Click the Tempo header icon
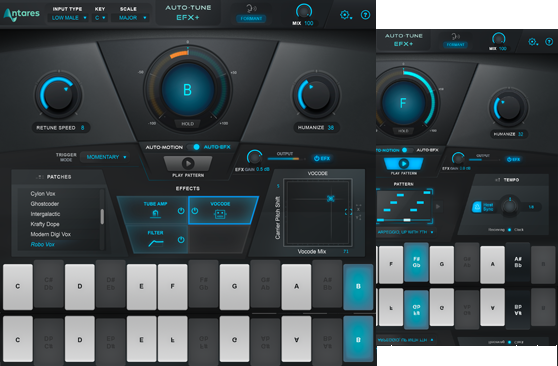 click(498, 180)
